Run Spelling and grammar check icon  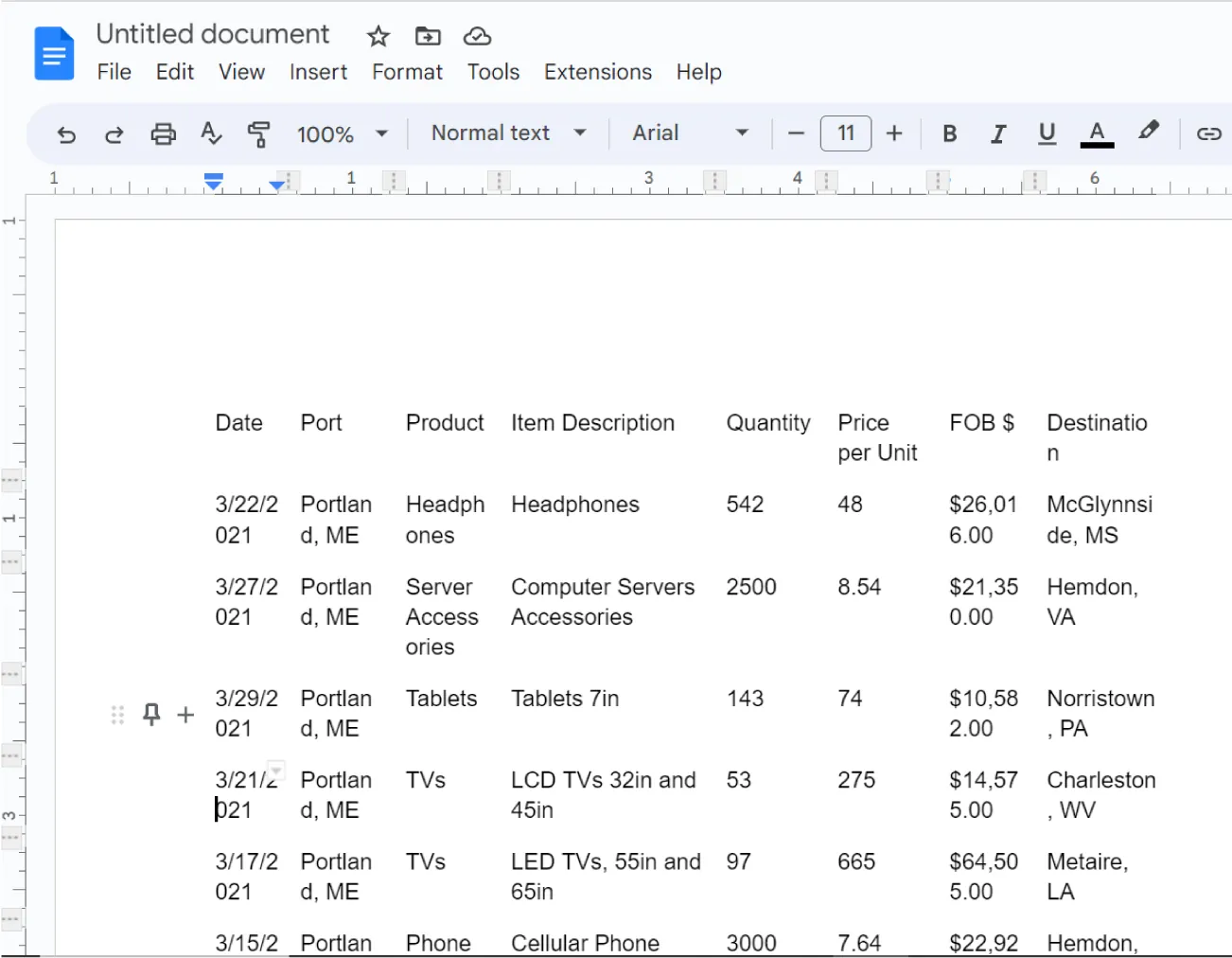coord(210,133)
